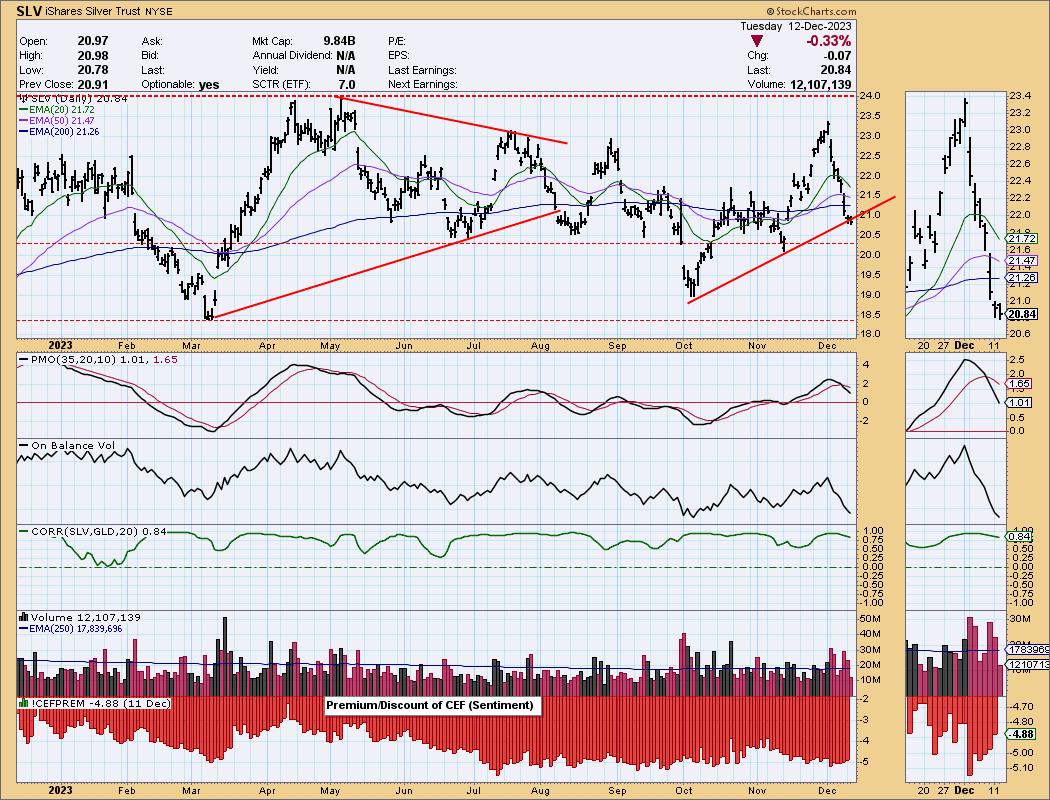The height and width of the screenshot is (800, 1050).
Task: Click the Next Earnings label
Action: pyautogui.click(x=423, y=84)
